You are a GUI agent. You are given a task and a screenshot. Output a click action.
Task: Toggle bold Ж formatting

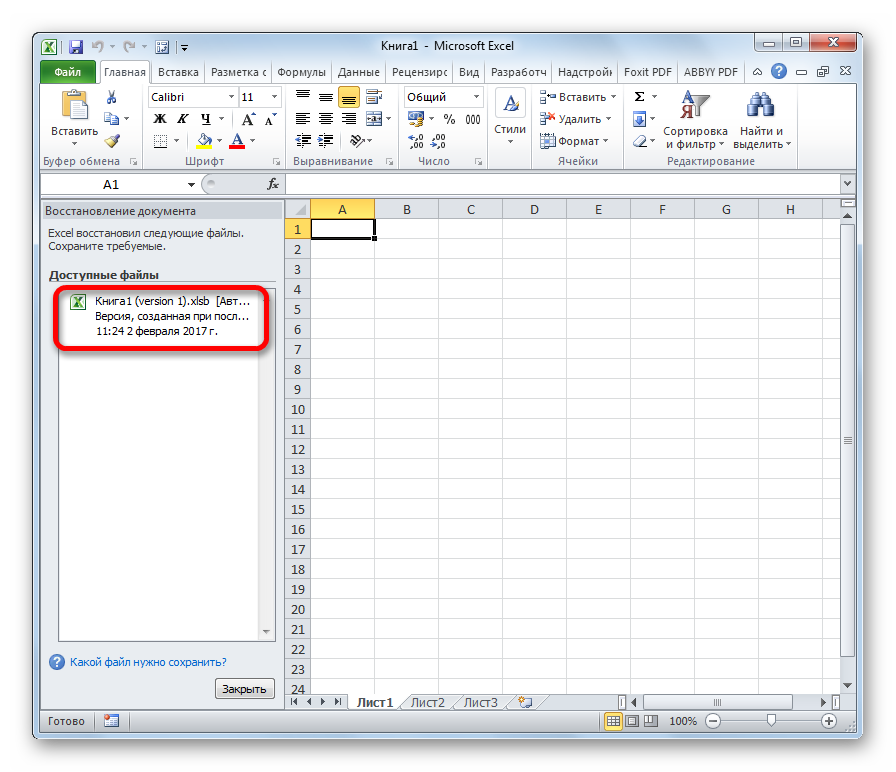(x=159, y=119)
